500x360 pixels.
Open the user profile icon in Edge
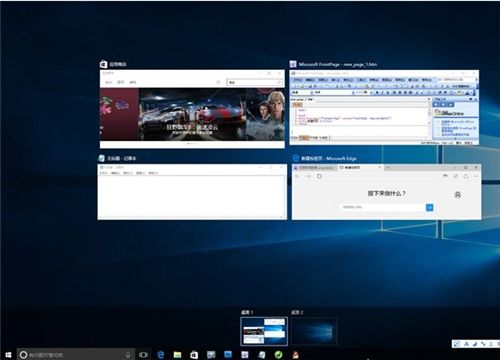[x=458, y=195]
